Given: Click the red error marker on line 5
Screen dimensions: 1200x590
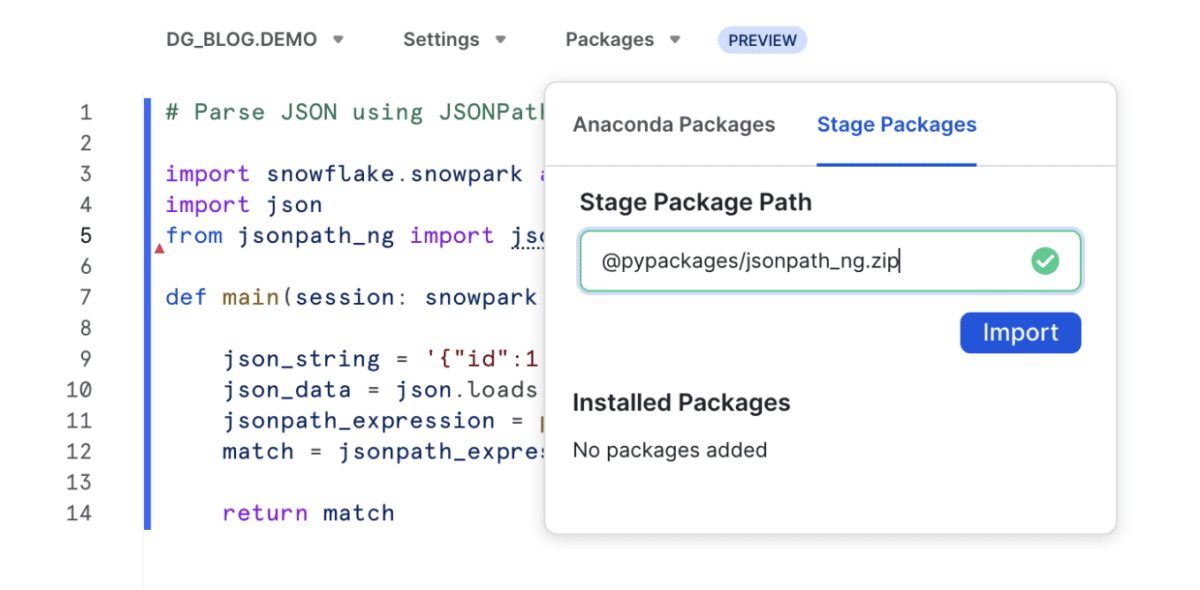Looking at the screenshot, I should tap(159, 248).
